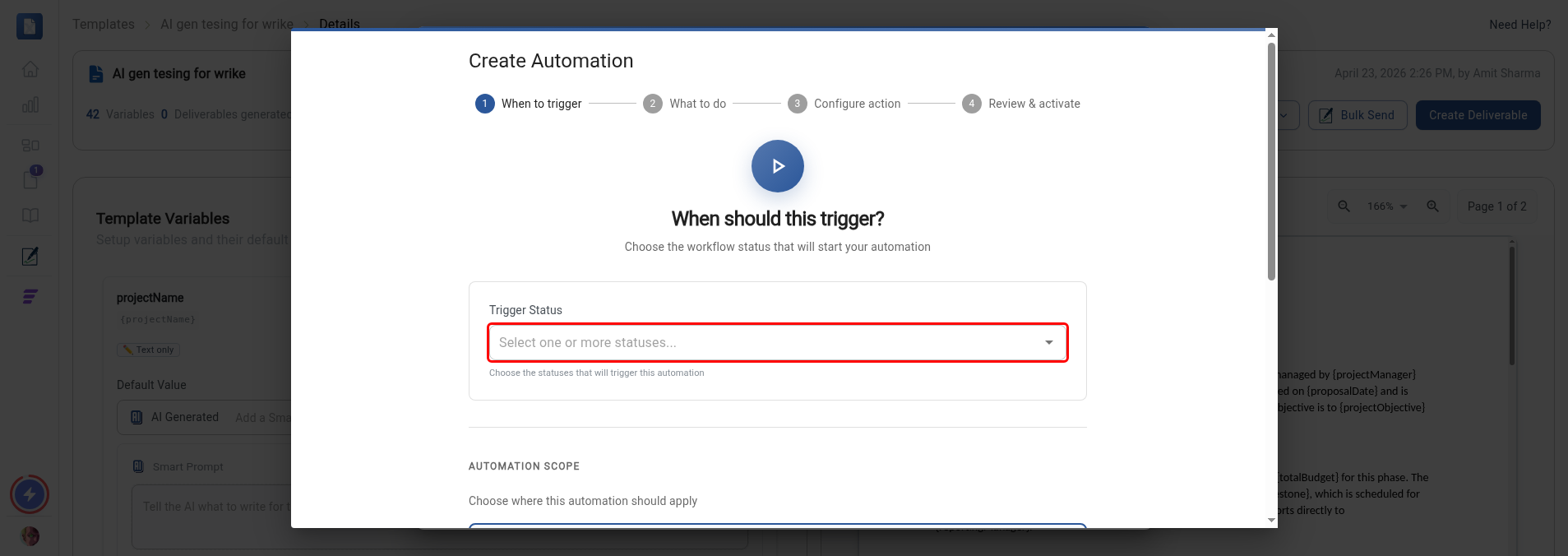Open the purple striped sidebar icon
The height and width of the screenshot is (556, 1568).
30,297
